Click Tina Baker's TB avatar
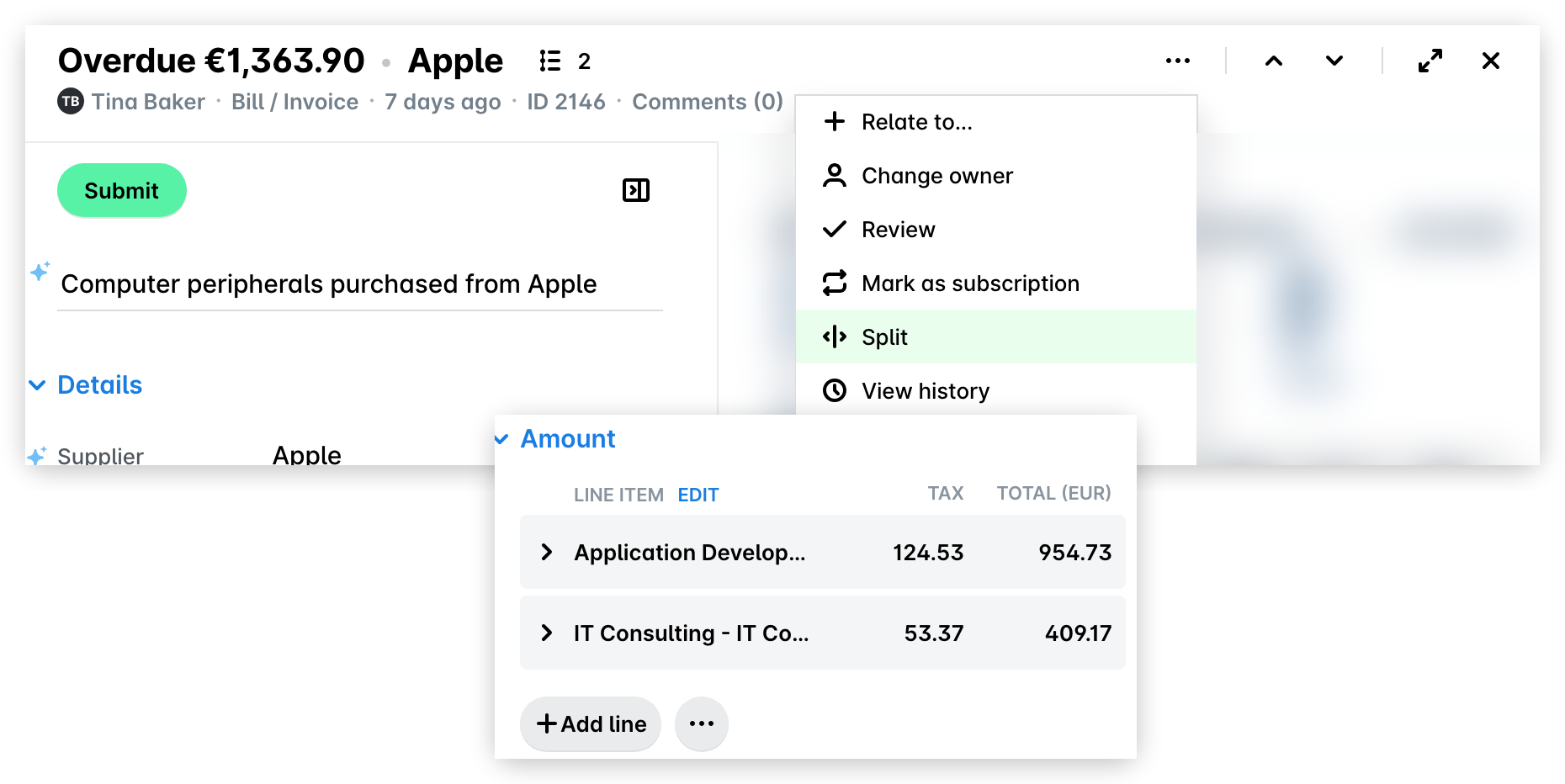This screenshot has width=1565, height=784. pos(71,101)
